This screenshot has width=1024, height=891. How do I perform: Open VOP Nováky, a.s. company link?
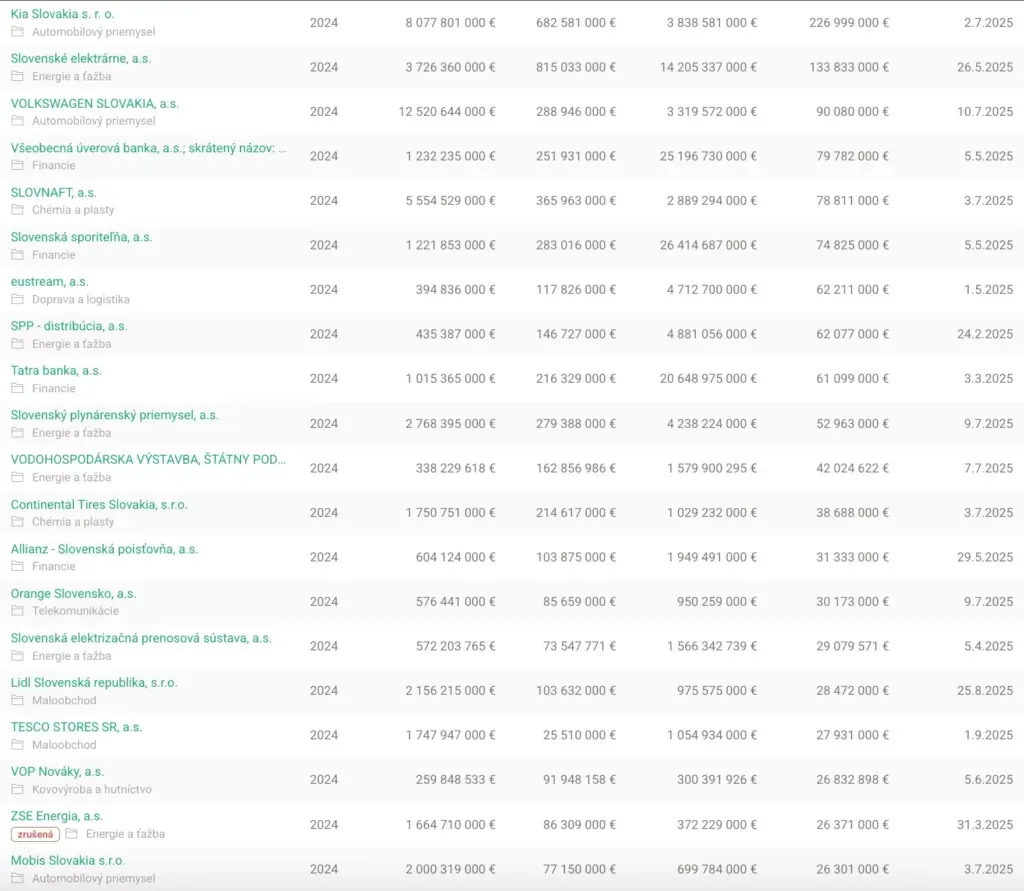point(57,771)
